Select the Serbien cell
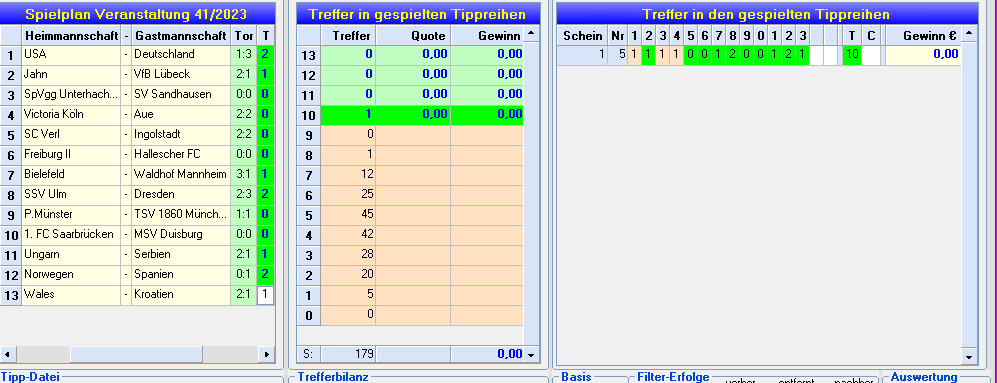The height and width of the screenshot is (383, 997). coord(181,254)
